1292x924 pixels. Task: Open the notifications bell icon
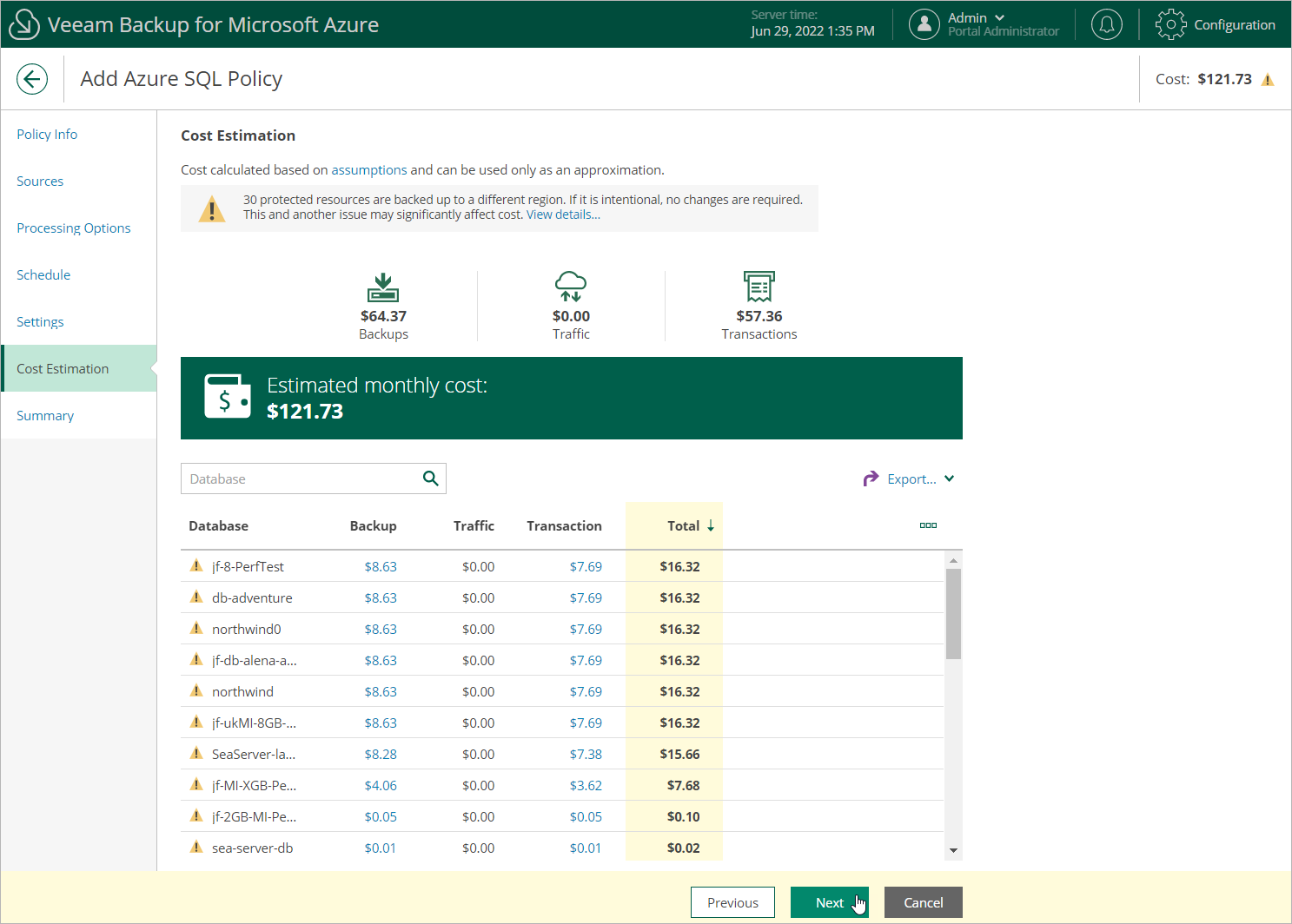tap(1106, 24)
